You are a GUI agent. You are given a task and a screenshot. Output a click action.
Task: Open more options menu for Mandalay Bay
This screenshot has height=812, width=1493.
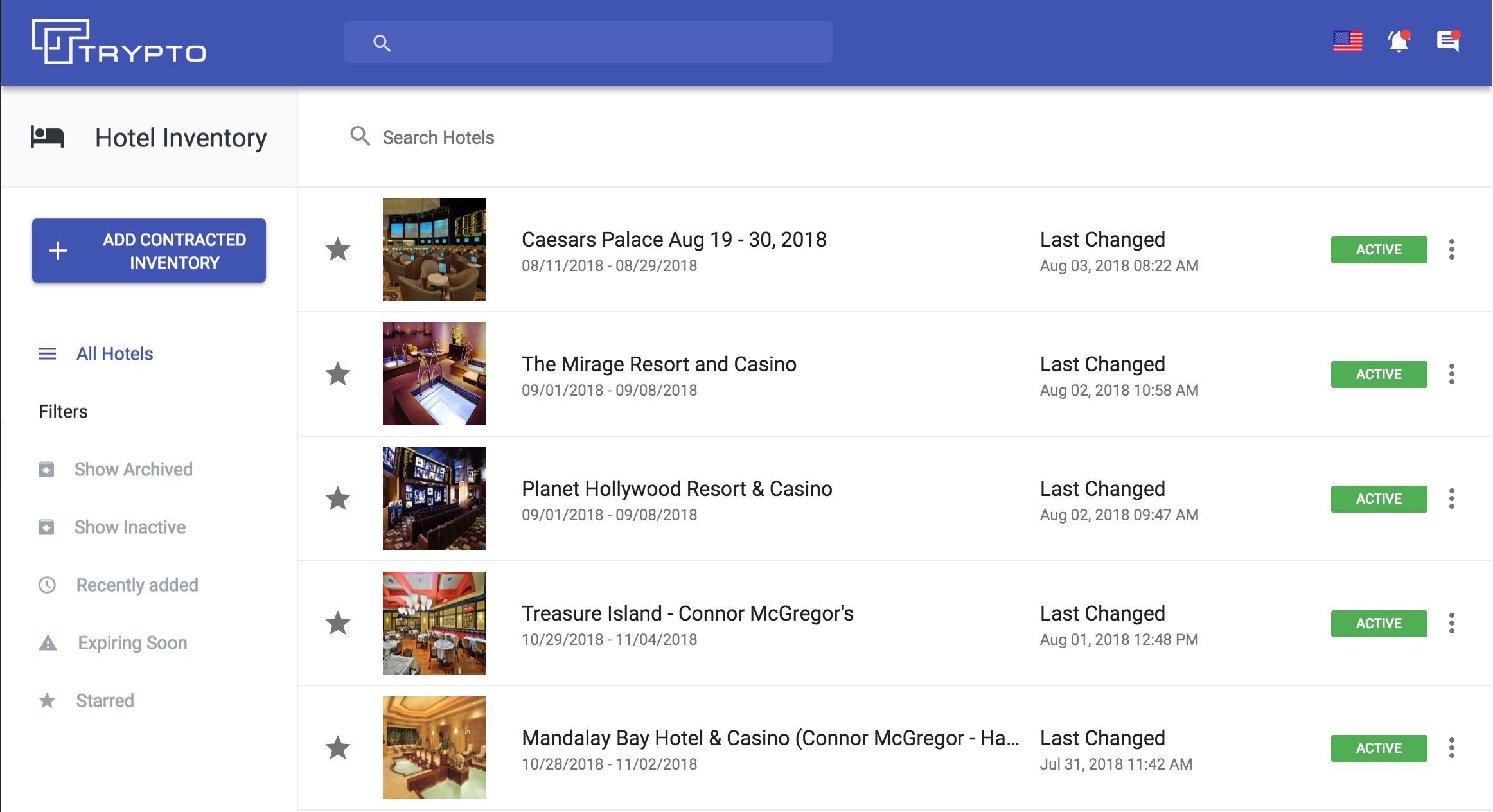tap(1452, 748)
